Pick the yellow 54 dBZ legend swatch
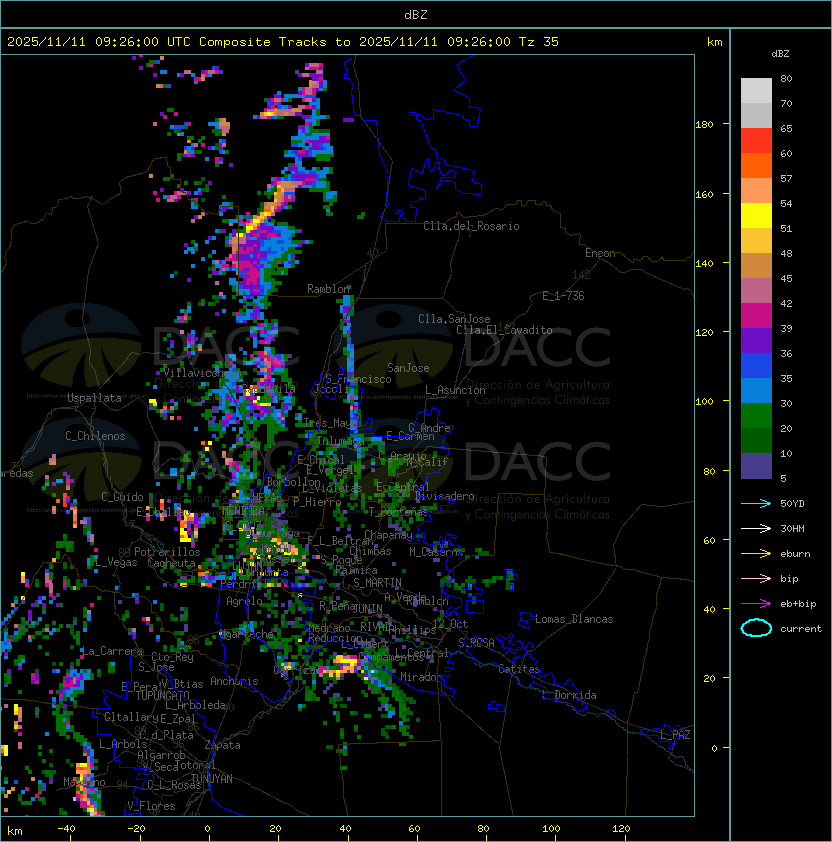Image resolution: width=832 pixels, height=842 pixels. click(x=756, y=215)
